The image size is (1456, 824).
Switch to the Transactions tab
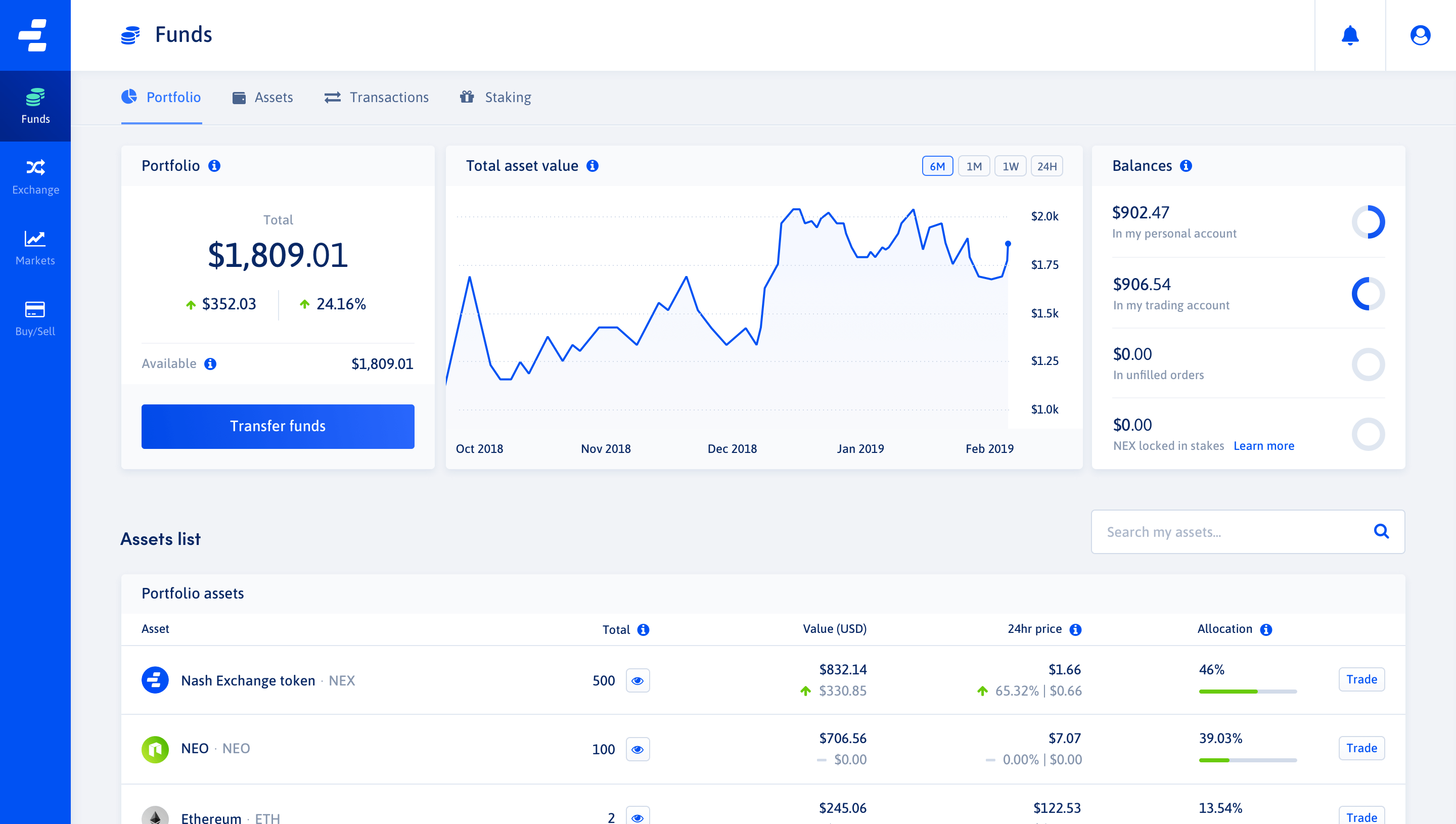click(x=376, y=98)
